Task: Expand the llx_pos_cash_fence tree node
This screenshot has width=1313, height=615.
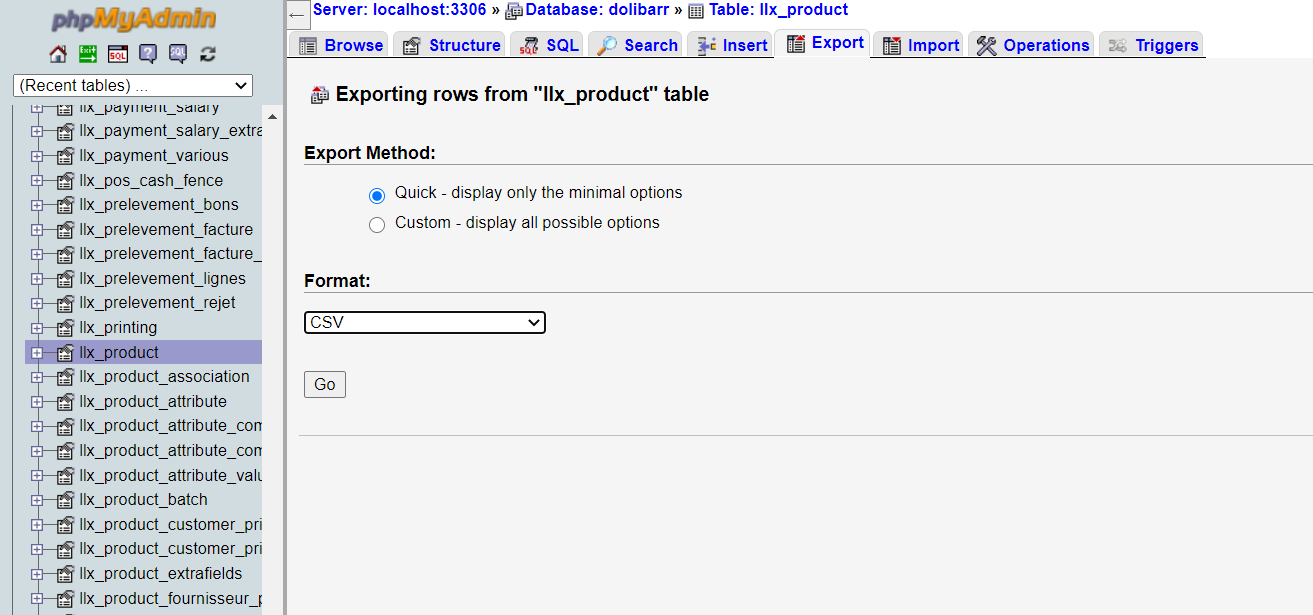Action: point(37,181)
